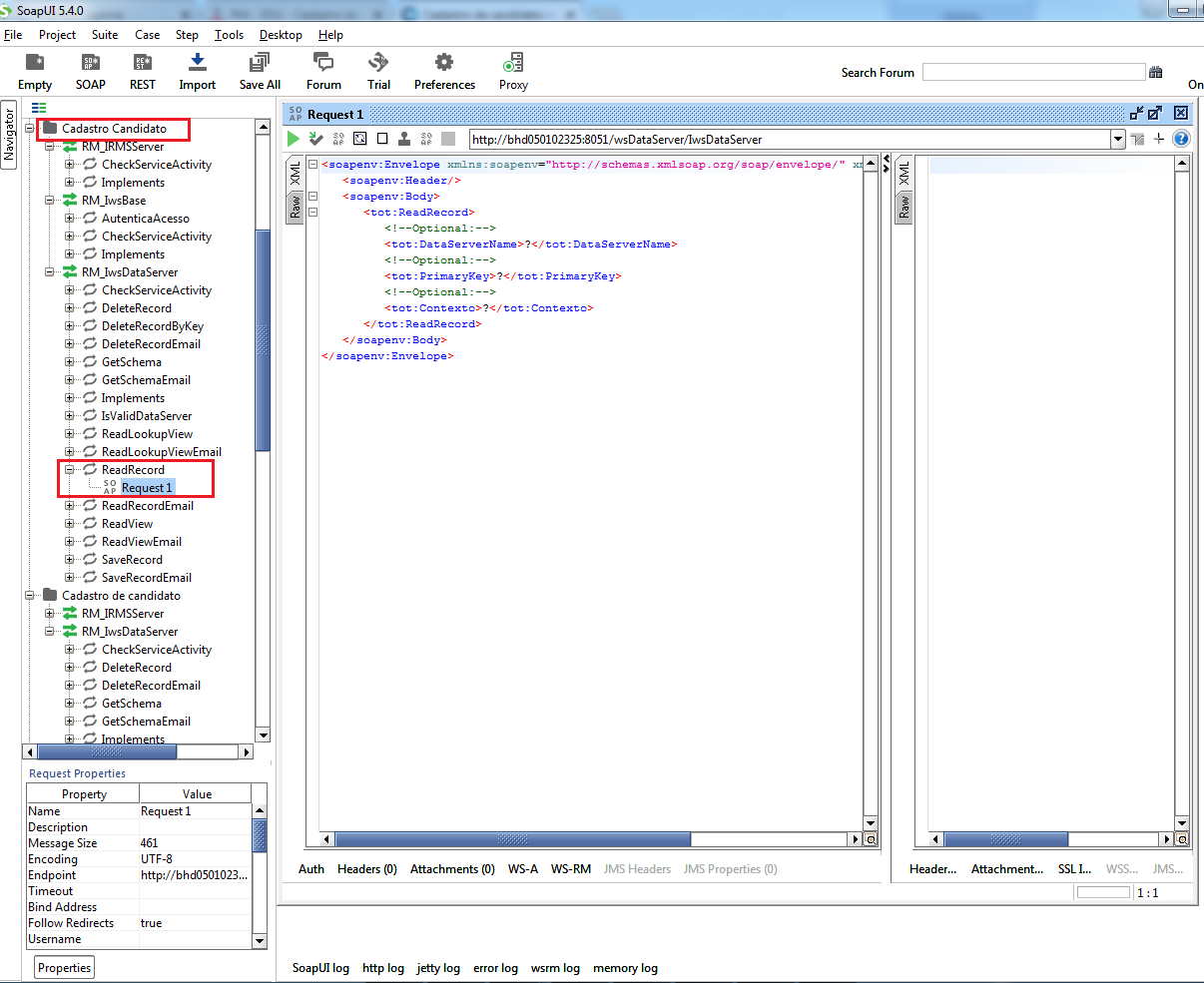Click the detach Request 1 panel icon

(1136, 113)
